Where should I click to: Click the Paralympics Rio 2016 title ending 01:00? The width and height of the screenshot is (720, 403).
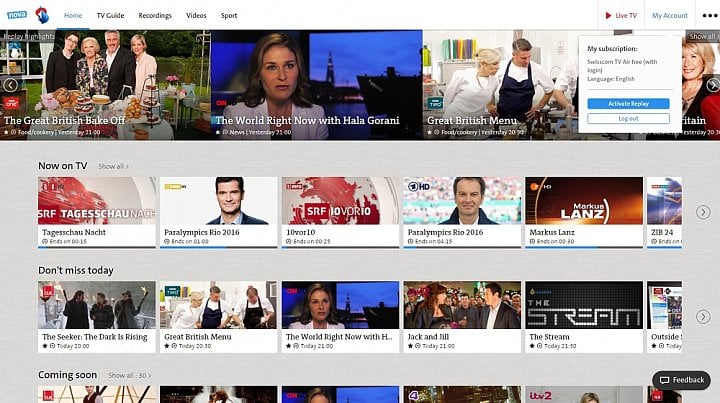[202, 232]
